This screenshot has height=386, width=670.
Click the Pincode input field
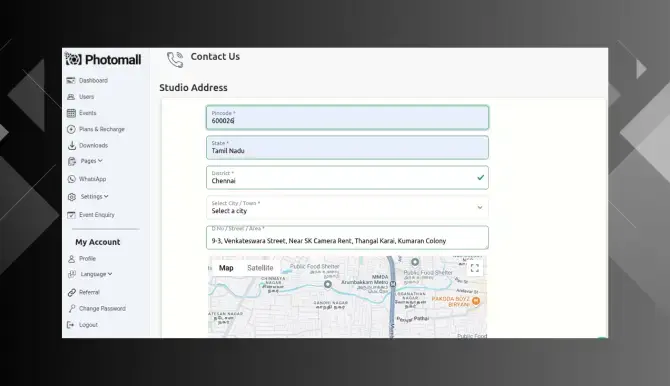[347, 118]
